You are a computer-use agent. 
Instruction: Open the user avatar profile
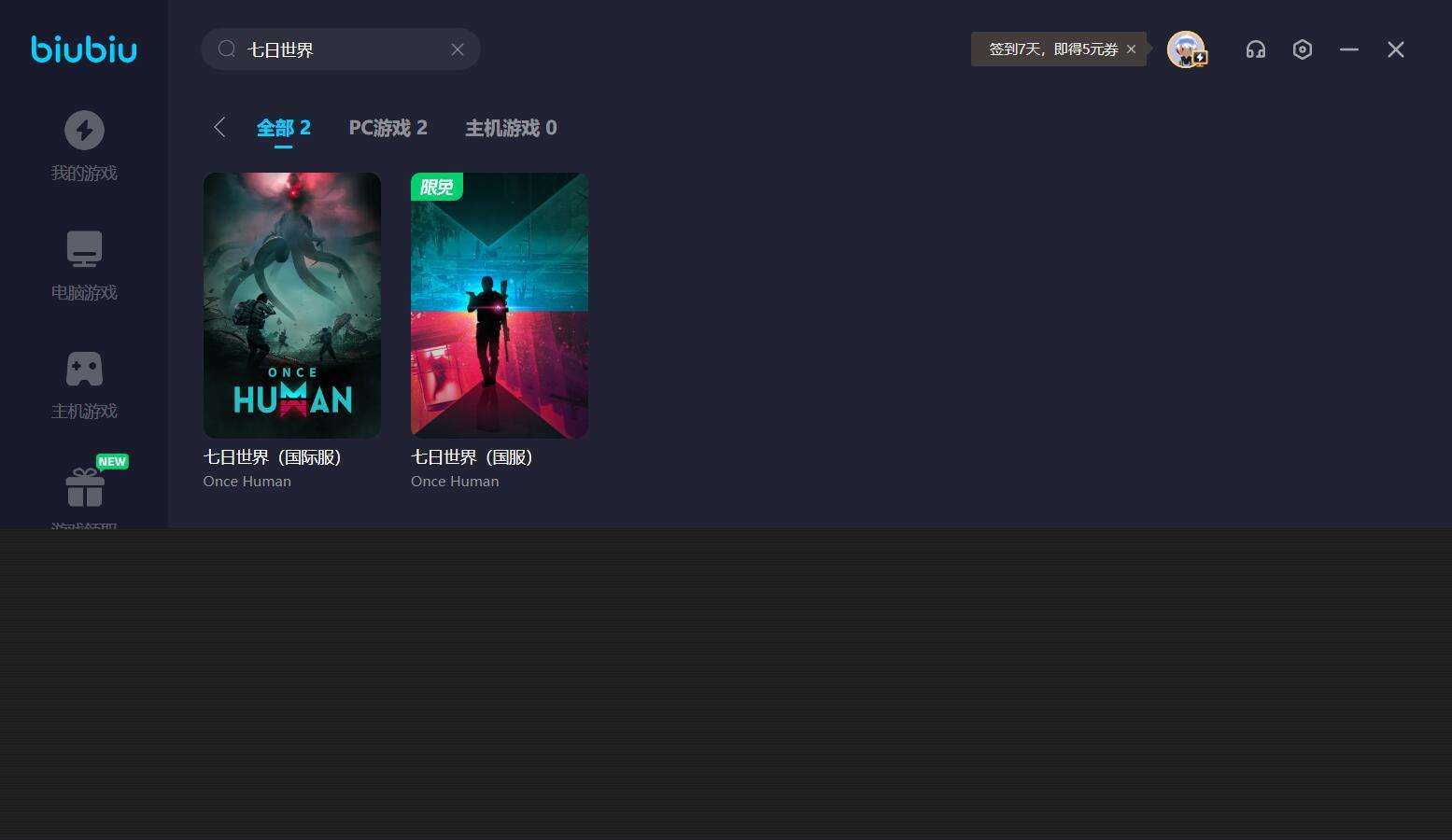point(1186,49)
